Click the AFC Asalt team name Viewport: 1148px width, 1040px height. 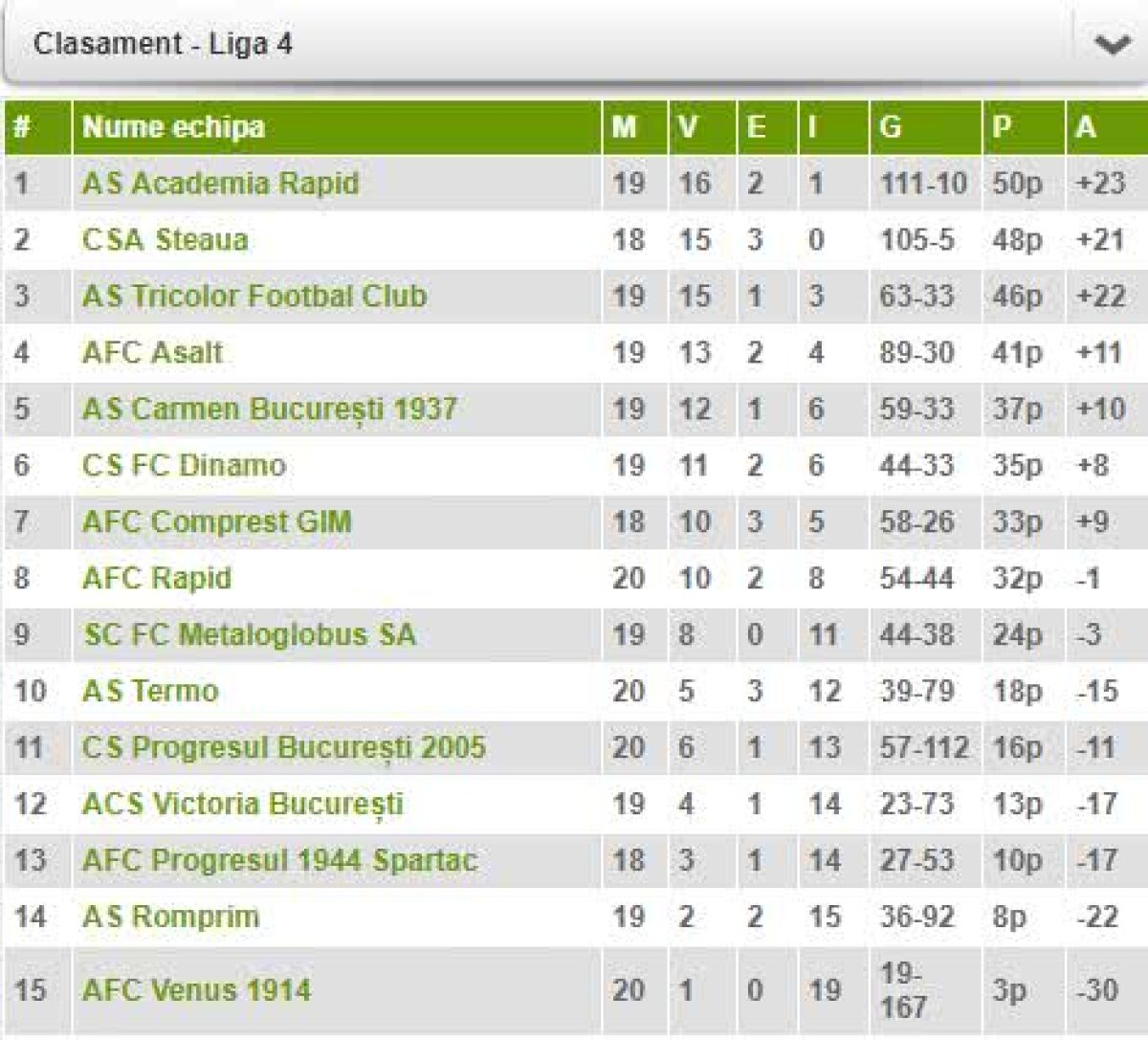pyautogui.click(x=153, y=353)
